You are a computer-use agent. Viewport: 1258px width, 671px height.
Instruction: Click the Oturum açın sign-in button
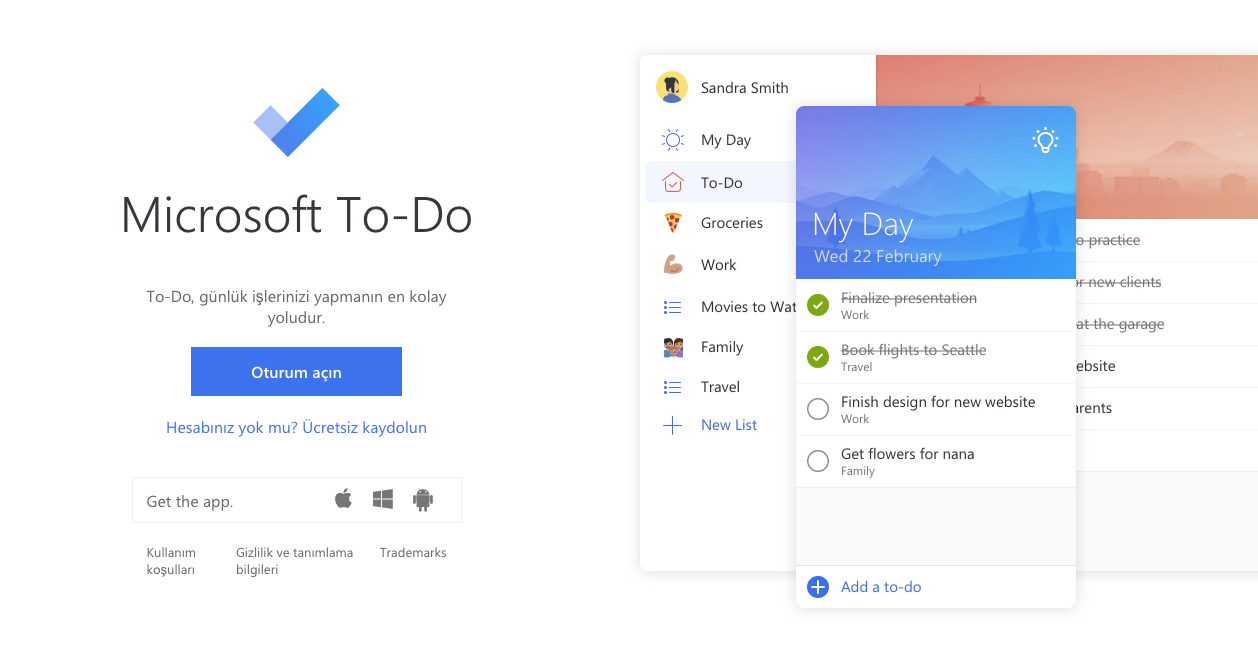coord(296,372)
